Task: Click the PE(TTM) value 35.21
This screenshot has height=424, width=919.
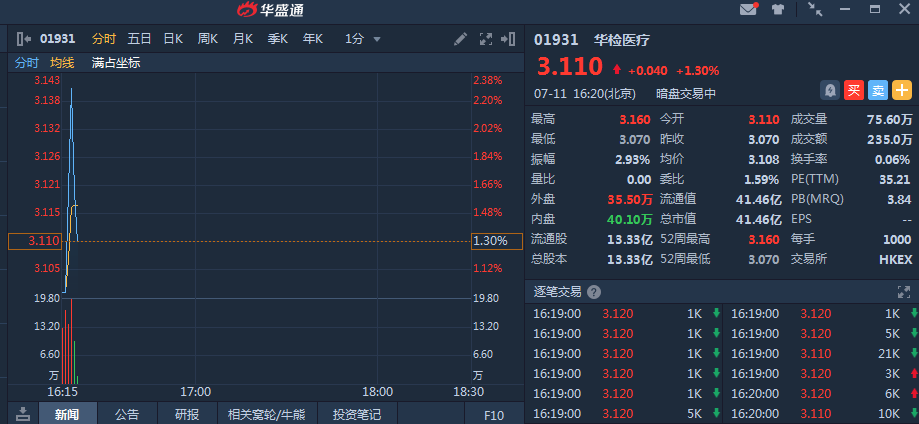Action: pos(895,179)
